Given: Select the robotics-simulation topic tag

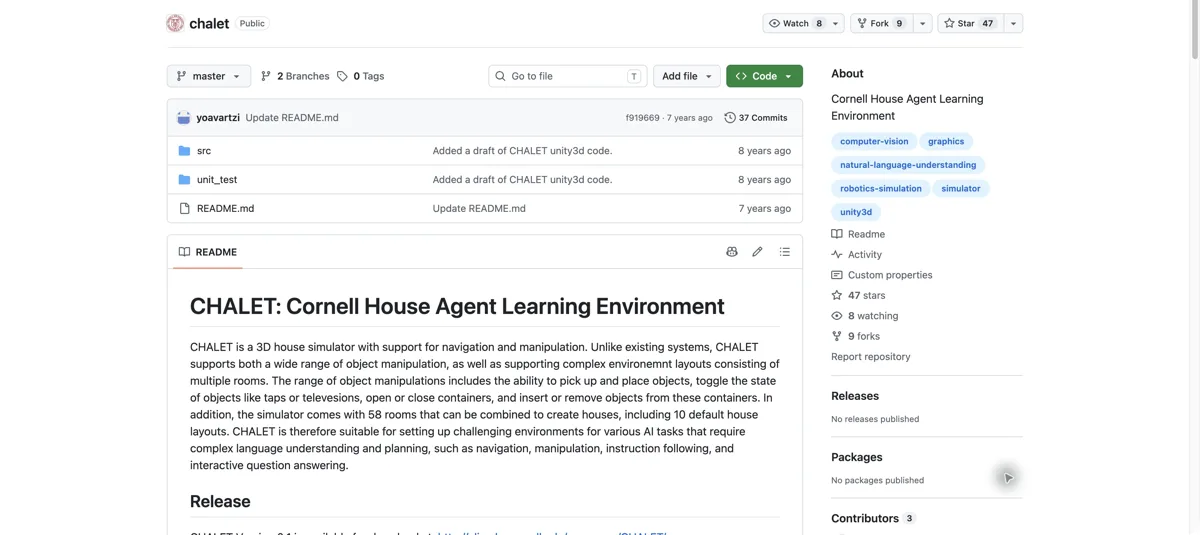Looking at the screenshot, I should [x=881, y=188].
